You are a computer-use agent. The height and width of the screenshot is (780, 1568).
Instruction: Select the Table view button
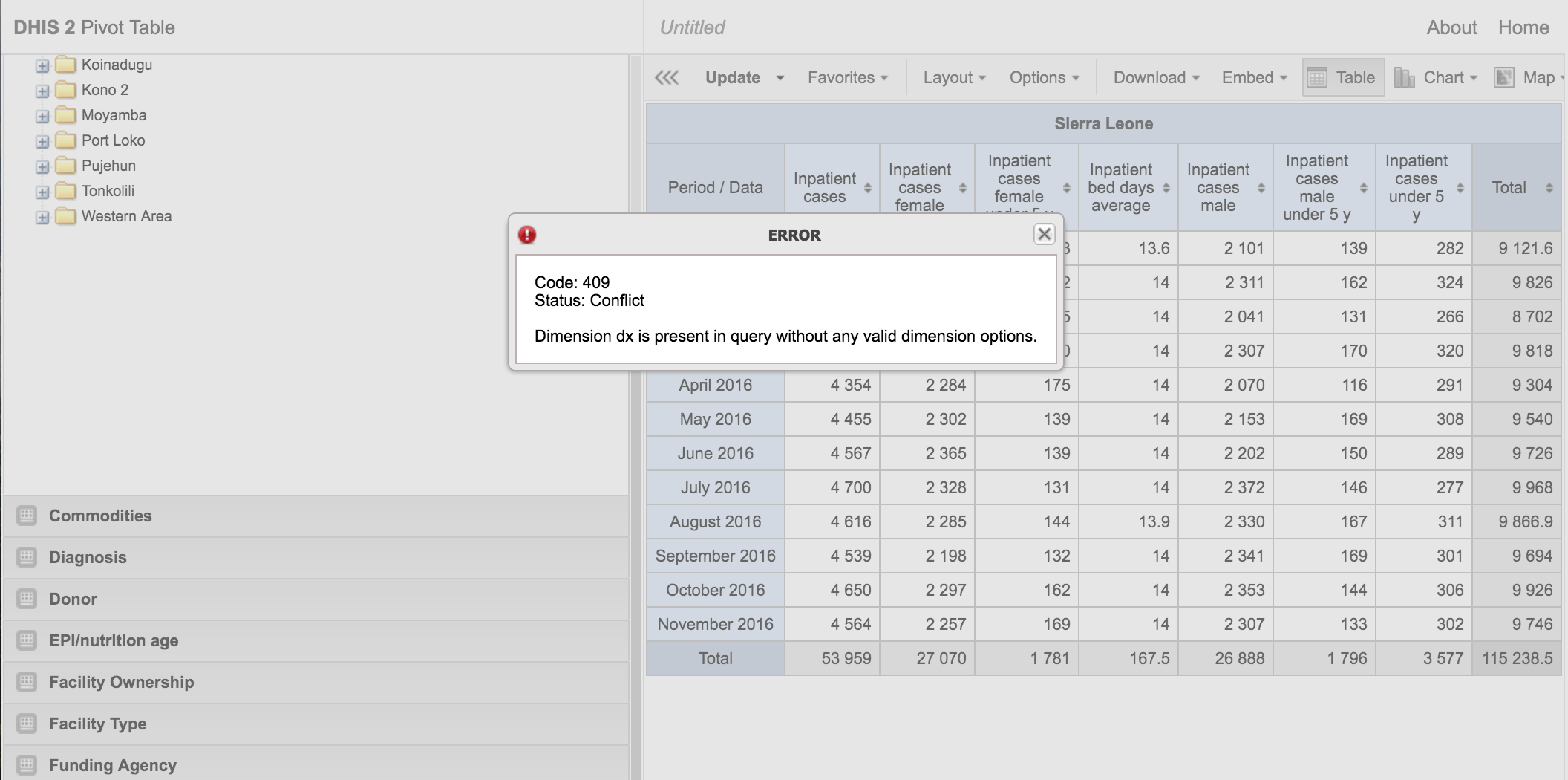(1343, 77)
